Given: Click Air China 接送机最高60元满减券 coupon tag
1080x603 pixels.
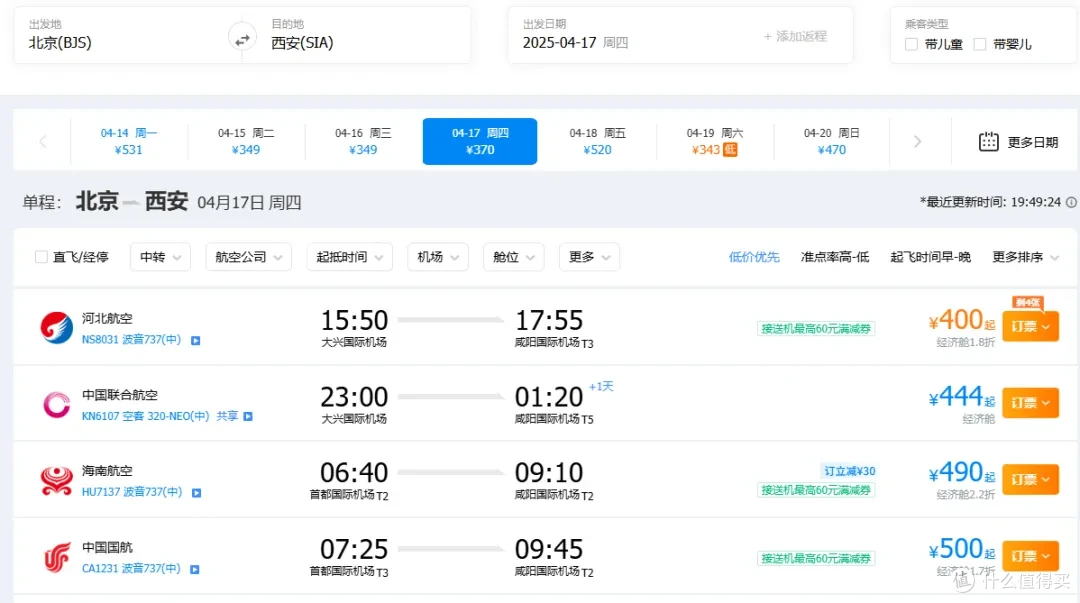Looking at the screenshot, I should click(816, 558).
